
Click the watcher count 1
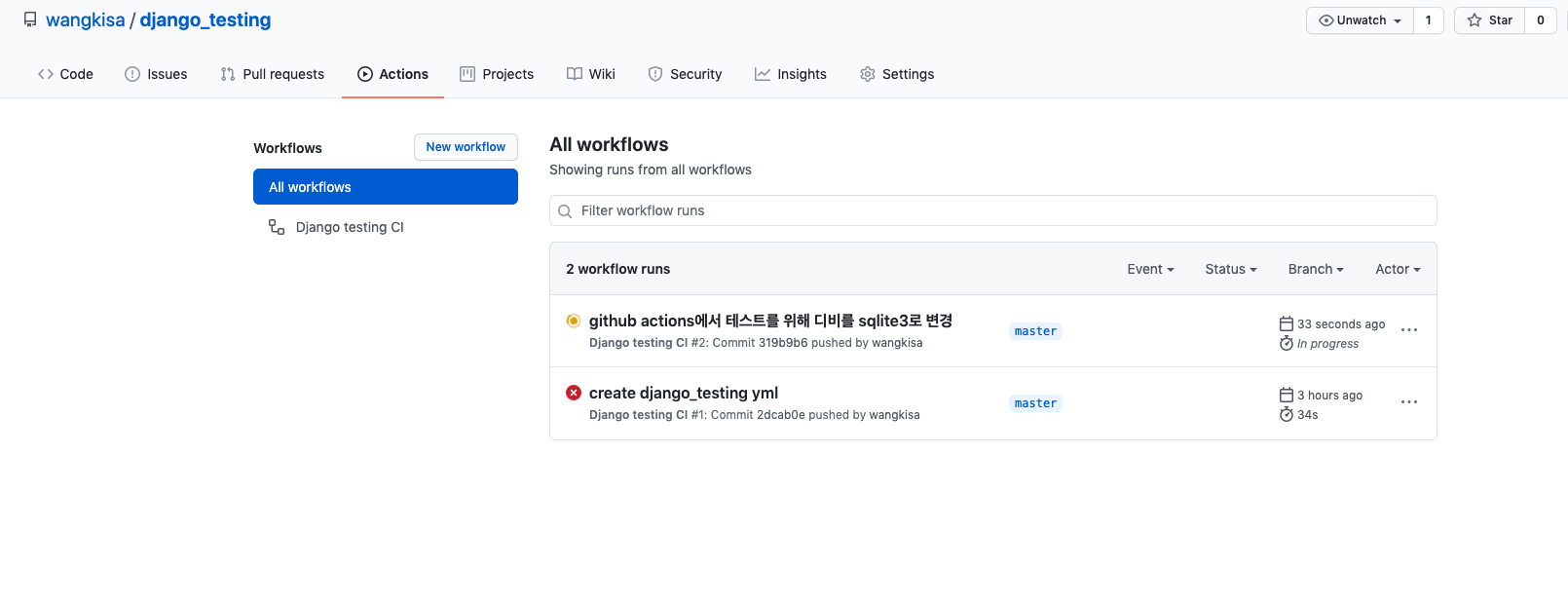[x=1429, y=20]
